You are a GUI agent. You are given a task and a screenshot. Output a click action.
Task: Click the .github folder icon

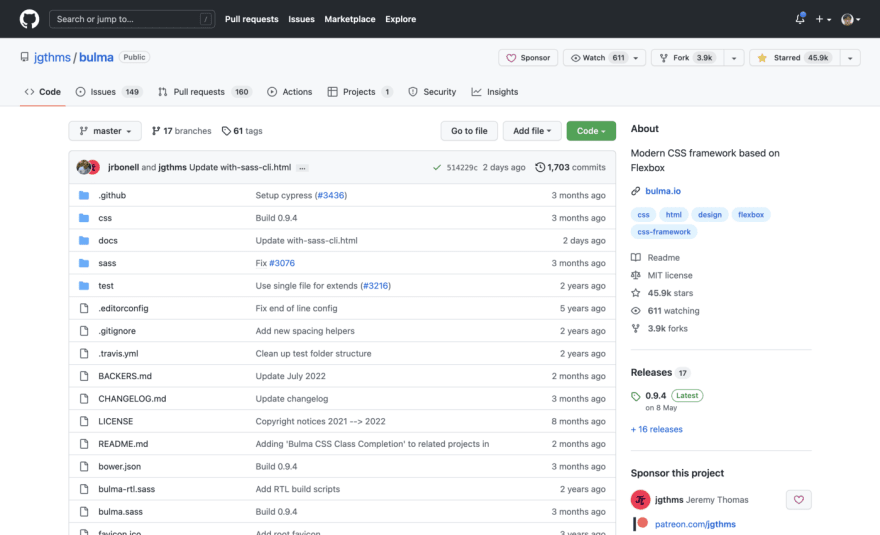point(84,195)
